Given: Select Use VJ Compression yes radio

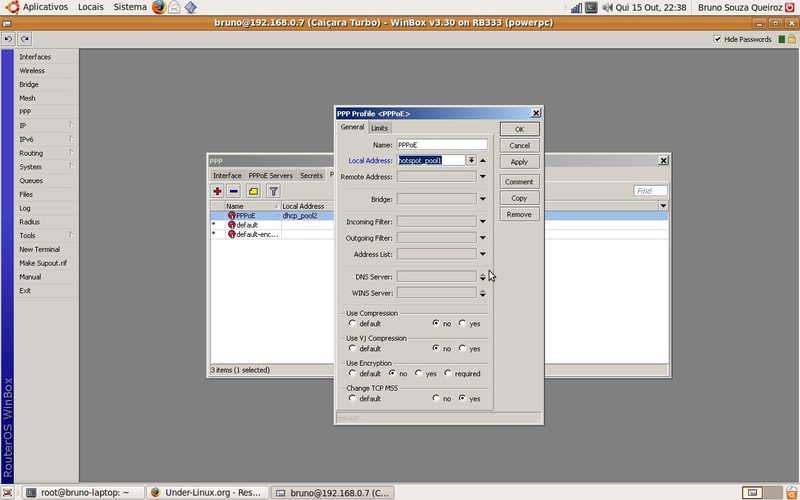Looking at the screenshot, I should 462,348.
